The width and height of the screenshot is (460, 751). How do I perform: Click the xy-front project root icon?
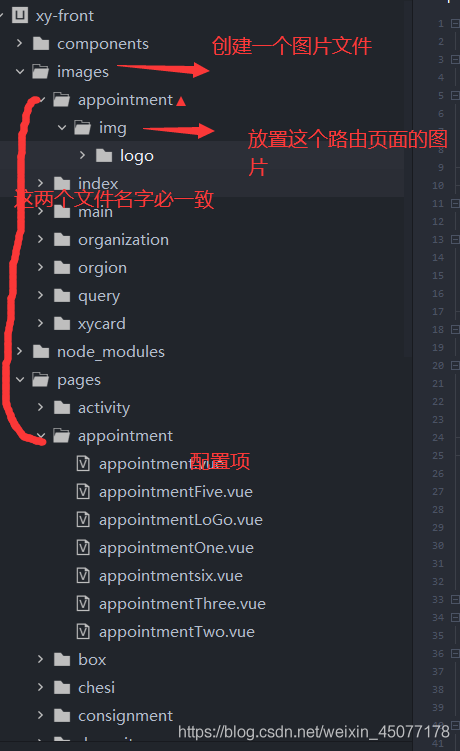coord(20,15)
